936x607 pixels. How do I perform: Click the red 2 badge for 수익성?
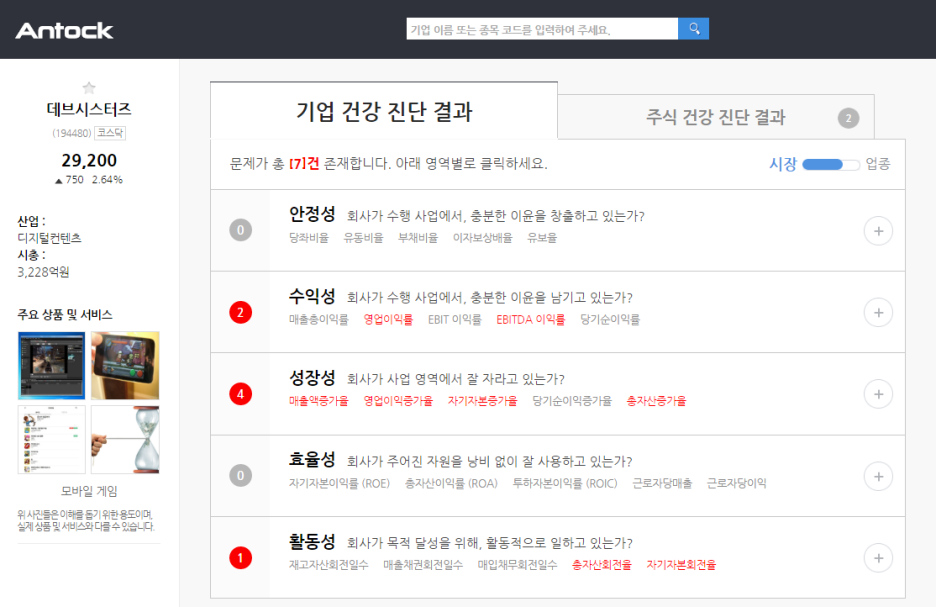[x=241, y=312]
